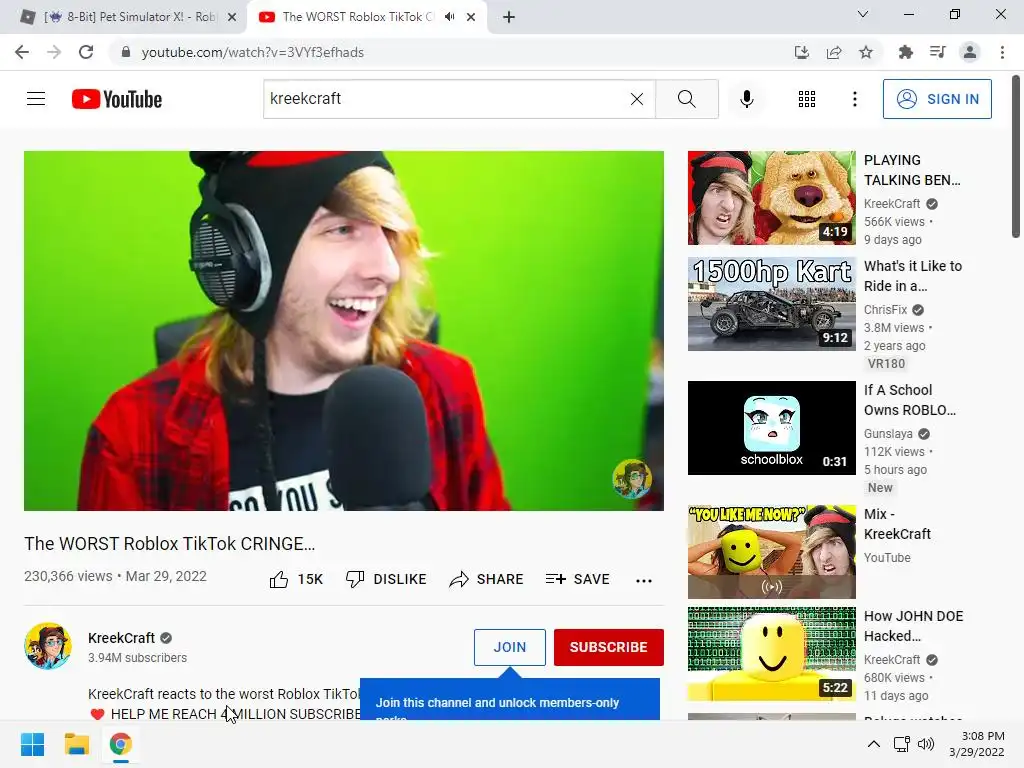This screenshot has width=1024, height=768.
Task: Open Chrome extensions puzzle icon
Action: [x=905, y=52]
